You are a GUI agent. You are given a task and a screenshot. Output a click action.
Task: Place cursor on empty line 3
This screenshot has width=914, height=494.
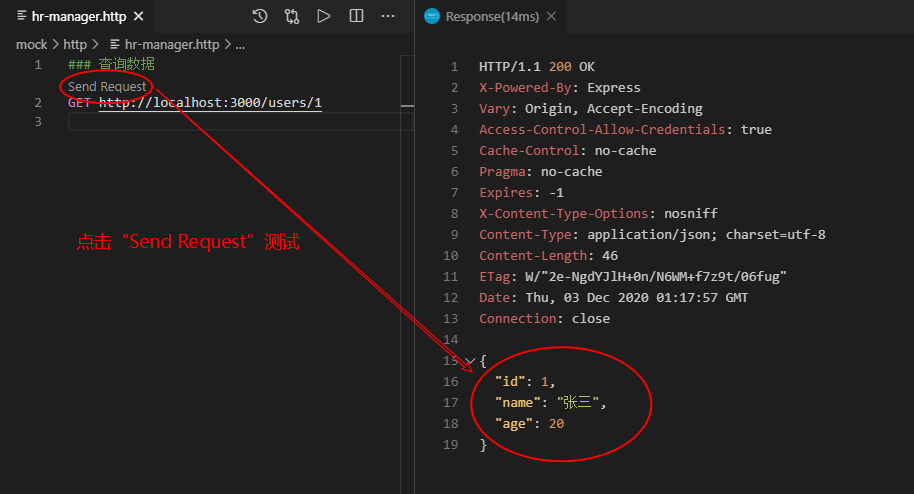coord(200,122)
